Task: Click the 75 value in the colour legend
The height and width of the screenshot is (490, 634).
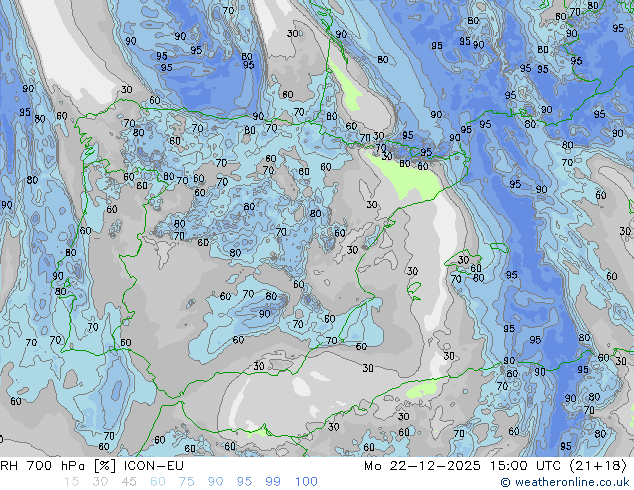Action: pos(186,482)
